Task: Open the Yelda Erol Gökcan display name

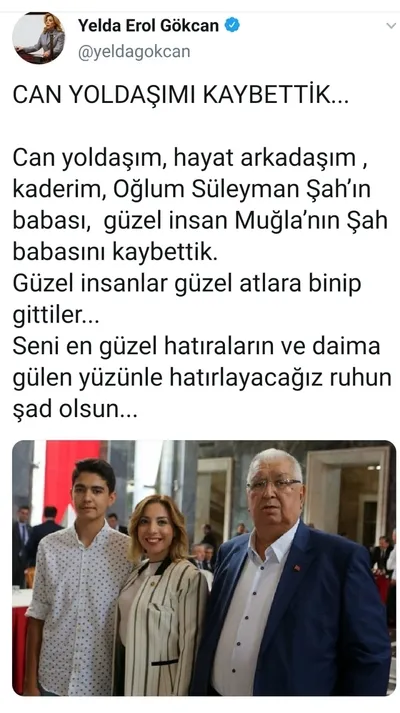Action: click(x=148, y=25)
